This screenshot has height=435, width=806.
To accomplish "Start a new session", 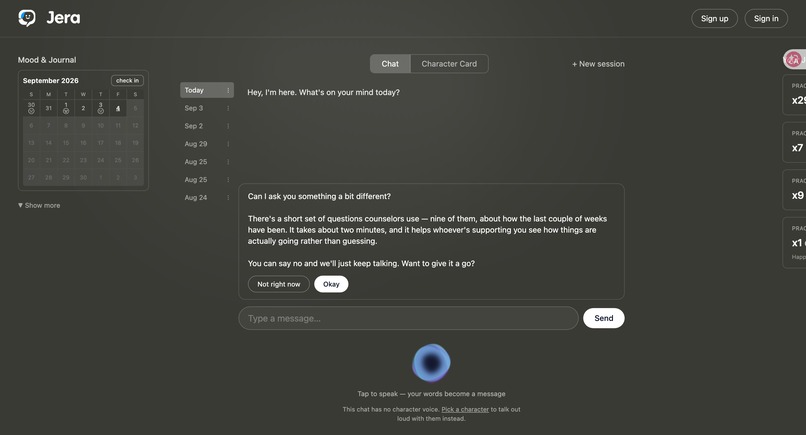I will [x=598, y=64].
